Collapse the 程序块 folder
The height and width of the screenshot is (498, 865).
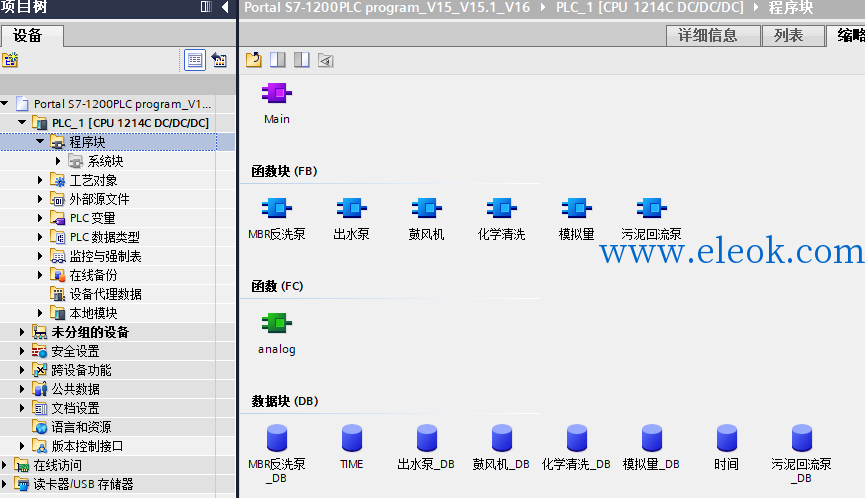40,141
